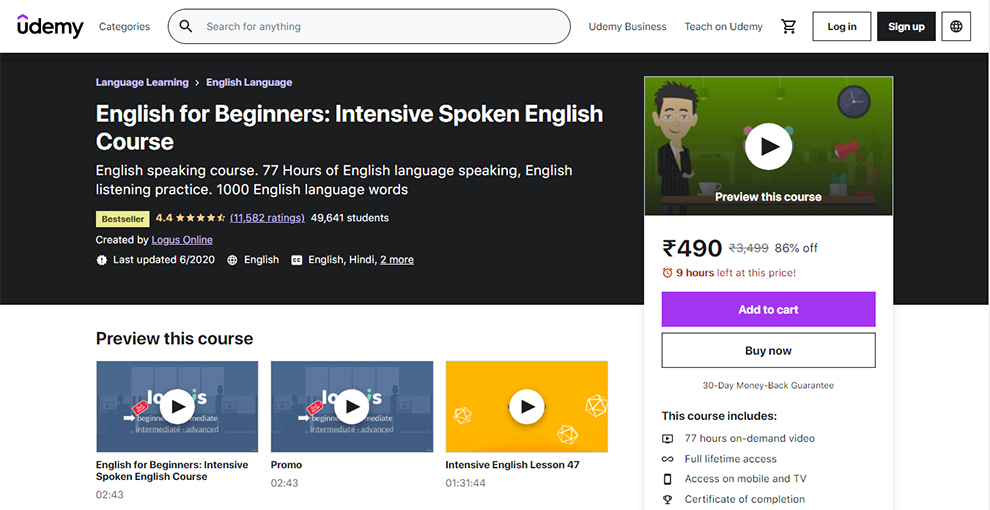The width and height of the screenshot is (990, 510).
Task: Click 'English for Beginners: Intensive Spoken English Course' thumbnail title
Action: pyautogui.click(x=172, y=470)
